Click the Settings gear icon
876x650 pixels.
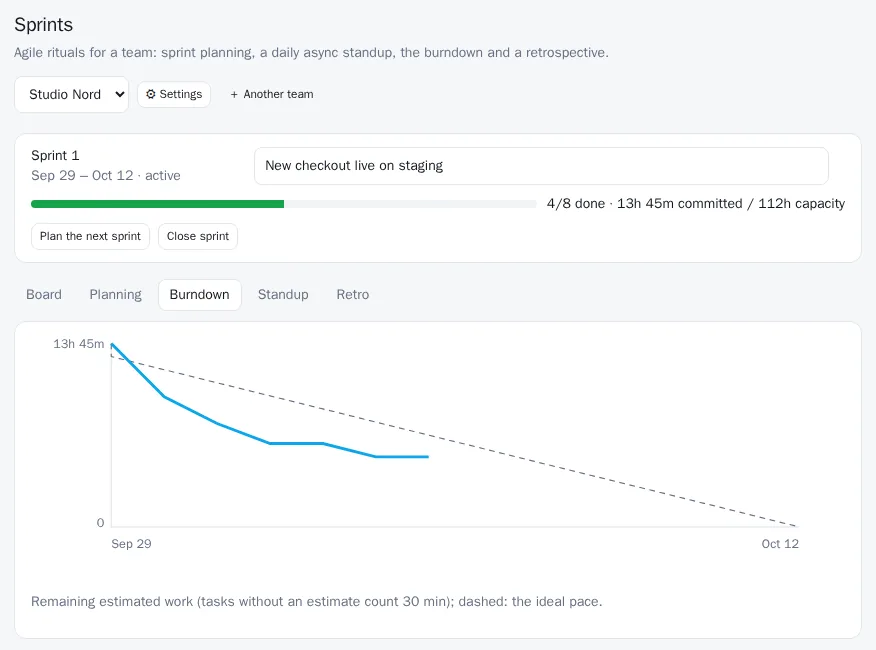pyautogui.click(x=151, y=94)
